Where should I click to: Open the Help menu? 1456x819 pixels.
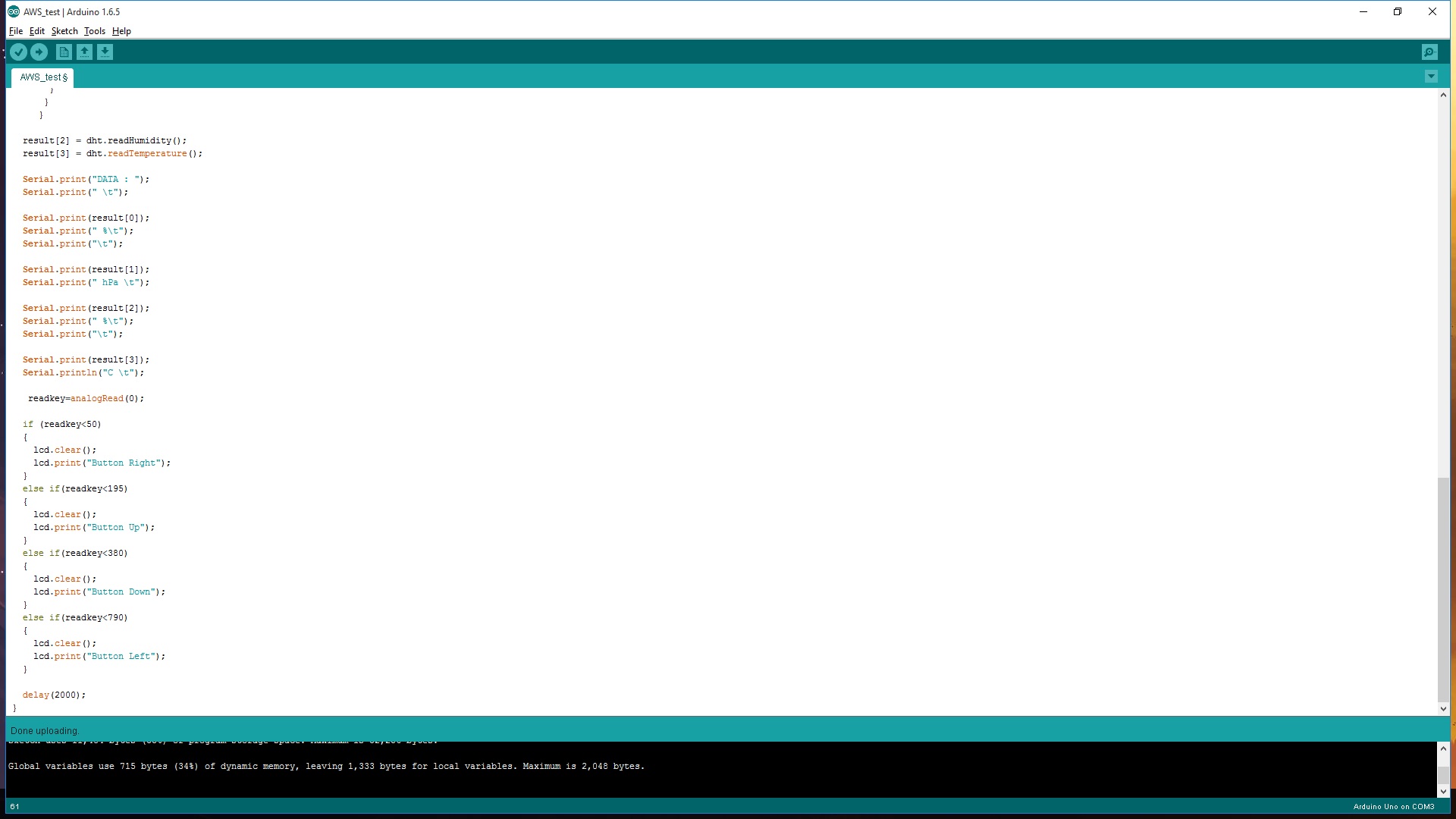point(121,31)
